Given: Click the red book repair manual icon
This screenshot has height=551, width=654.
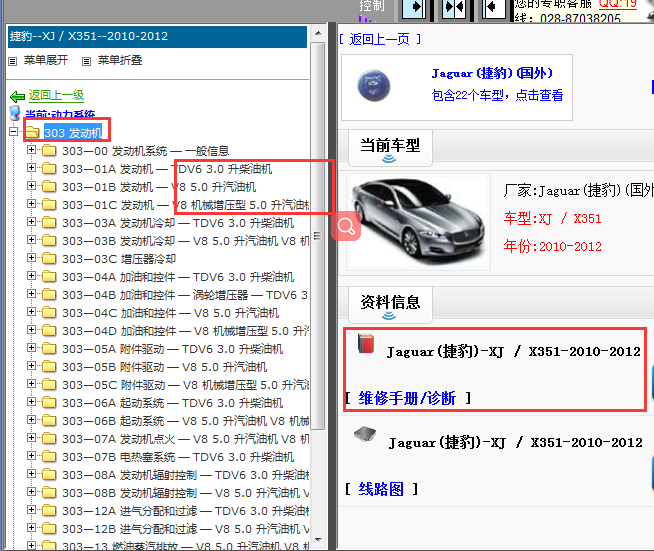Looking at the screenshot, I should click(366, 344).
